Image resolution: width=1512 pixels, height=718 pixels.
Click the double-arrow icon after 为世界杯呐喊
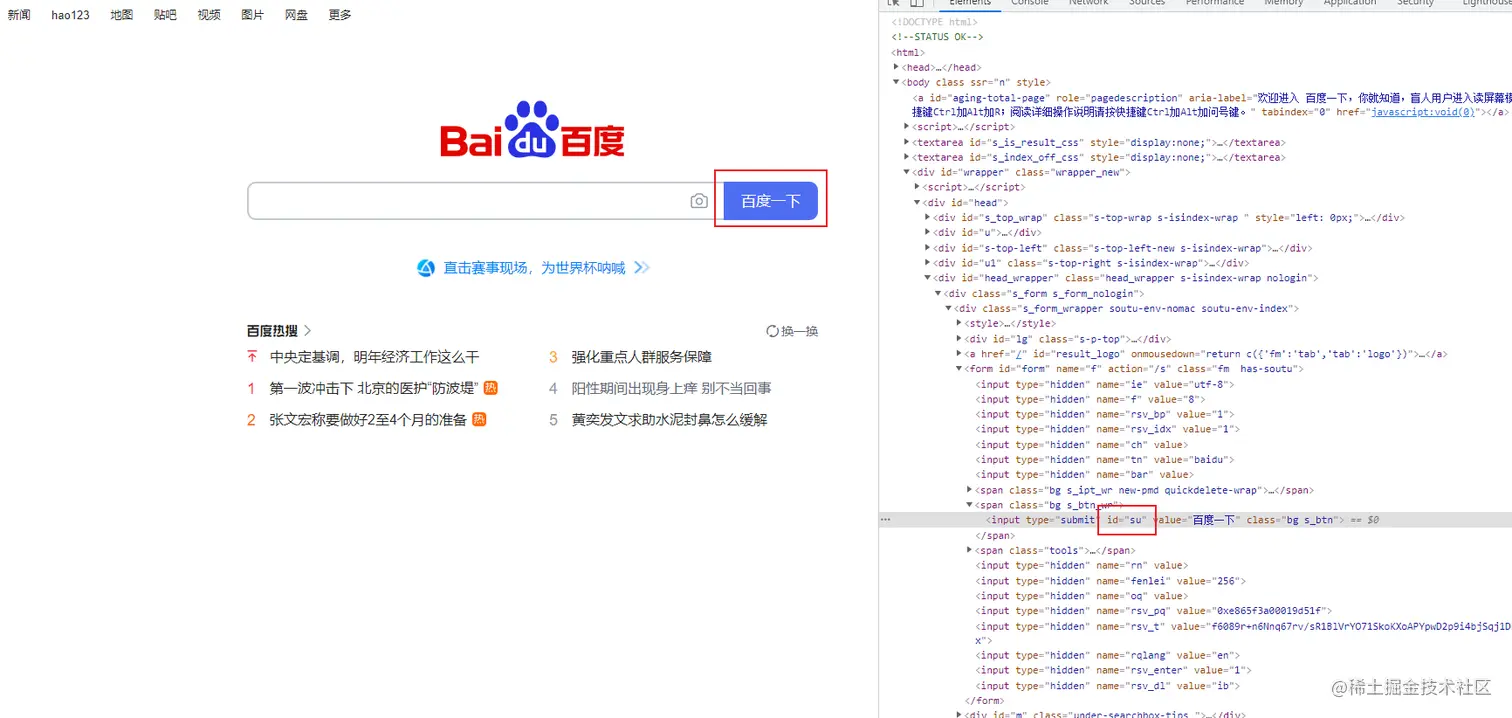point(642,268)
